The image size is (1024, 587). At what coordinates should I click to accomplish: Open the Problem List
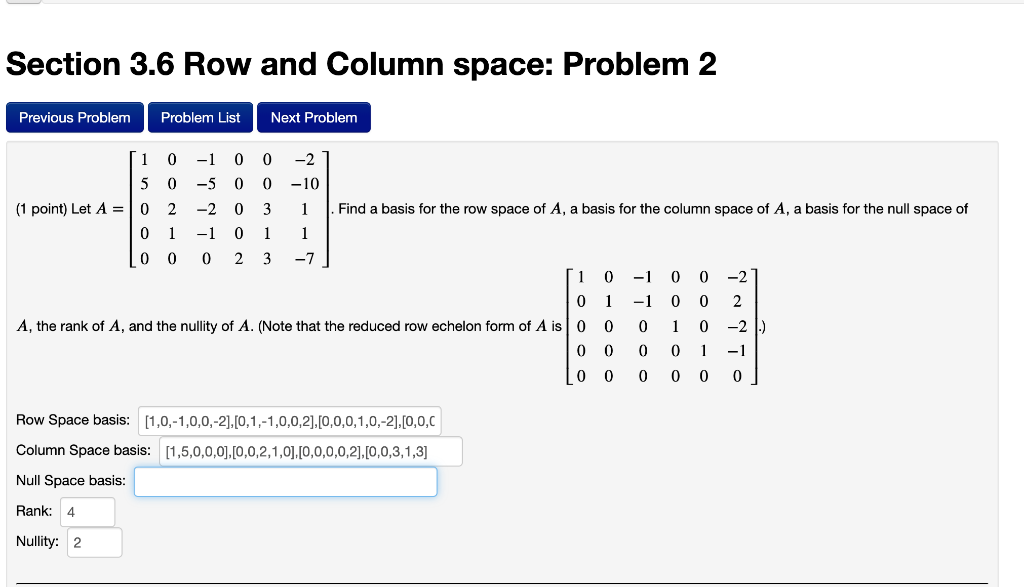click(200, 117)
